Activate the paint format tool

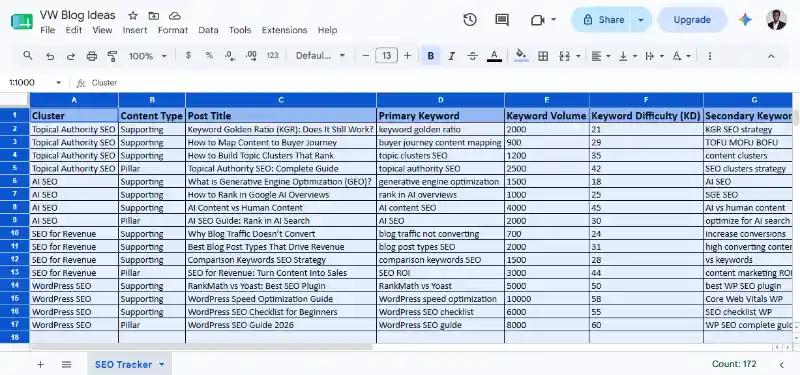pyautogui.click(x=113, y=56)
